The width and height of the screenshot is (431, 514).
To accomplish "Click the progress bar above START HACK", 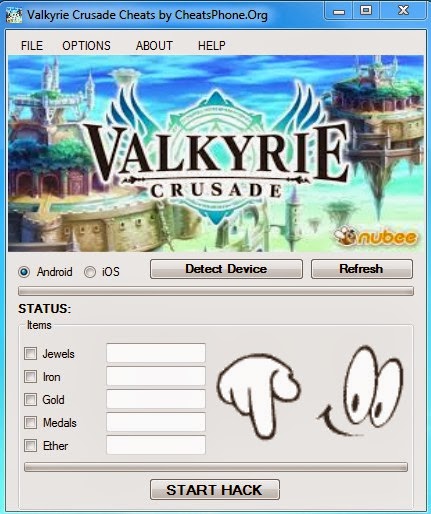I will tap(216, 467).
